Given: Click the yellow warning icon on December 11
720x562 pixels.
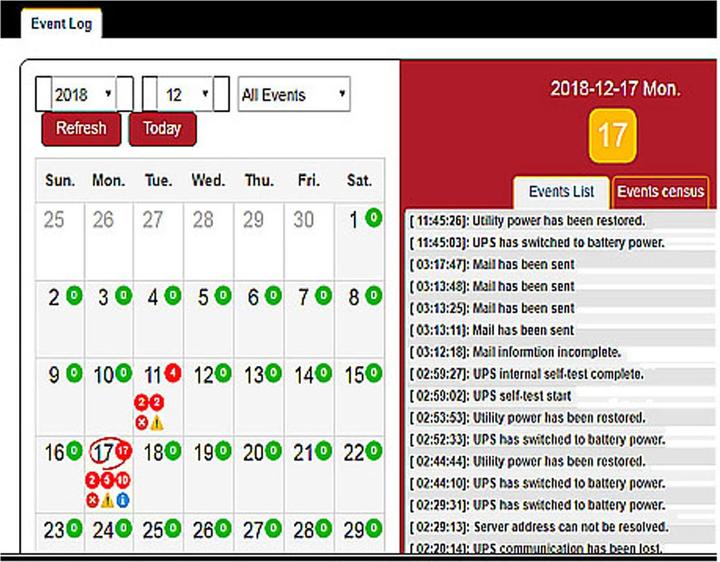Looking at the screenshot, I should 156,423.
